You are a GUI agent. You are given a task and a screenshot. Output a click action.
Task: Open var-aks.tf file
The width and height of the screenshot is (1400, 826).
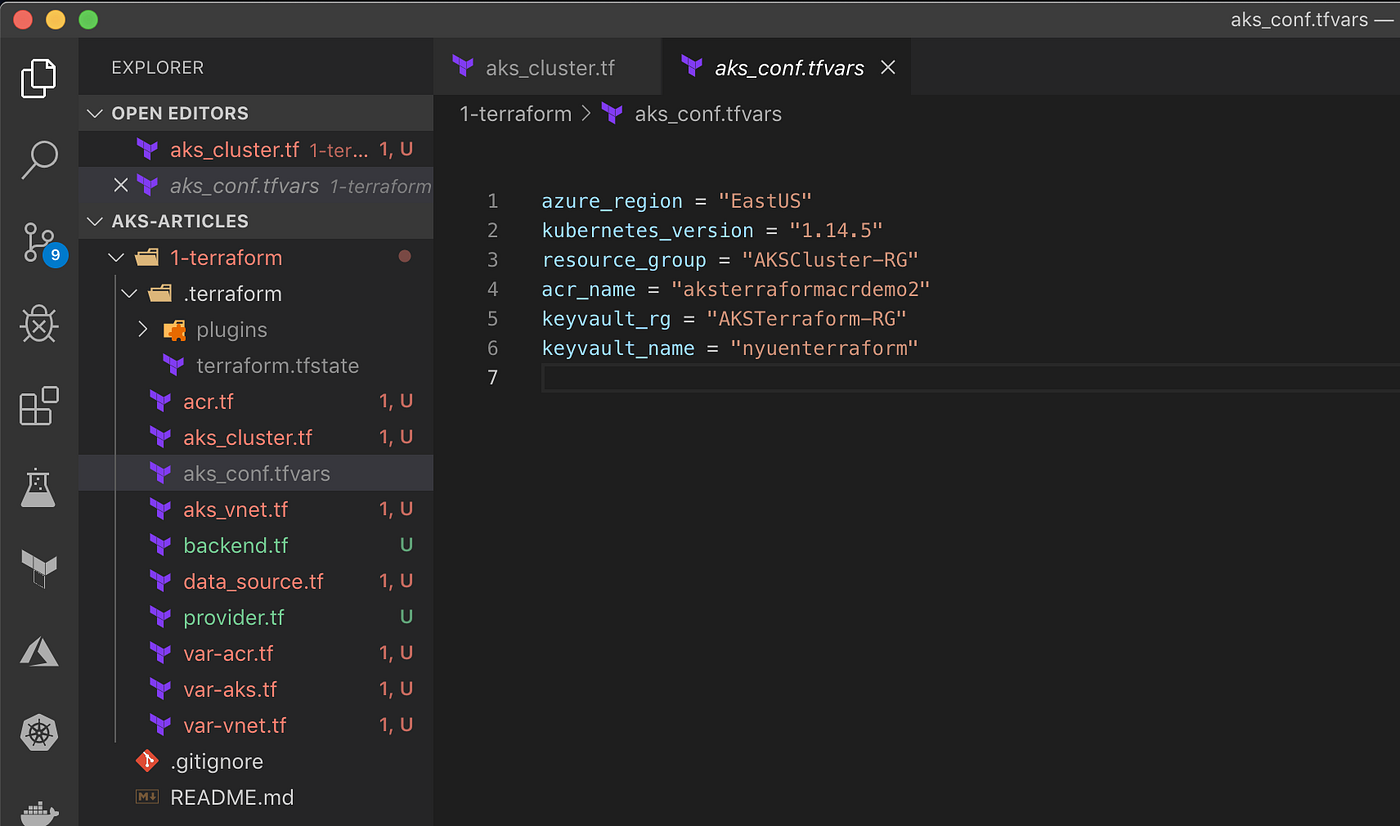256,689
